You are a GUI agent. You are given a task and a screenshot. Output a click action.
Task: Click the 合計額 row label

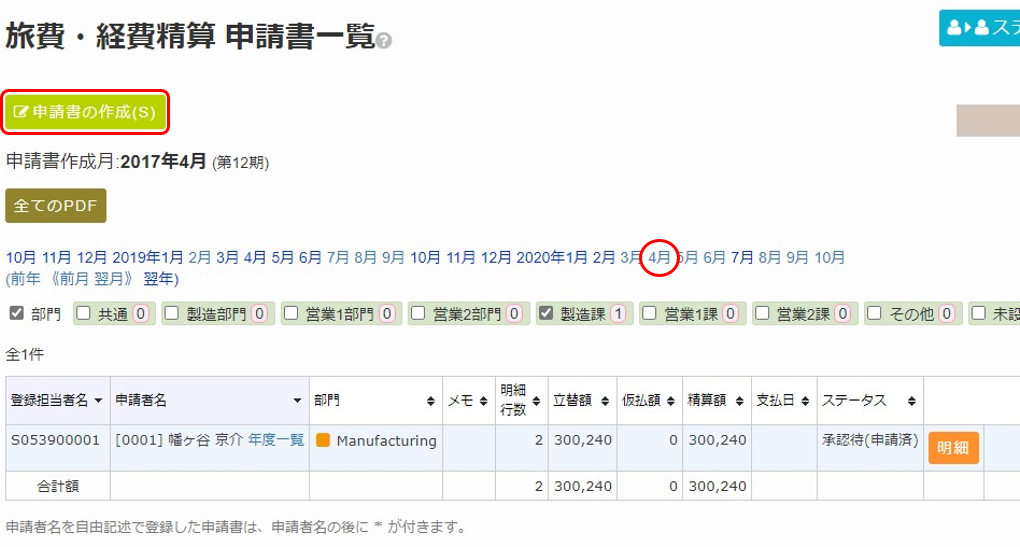tap(58, 486)
